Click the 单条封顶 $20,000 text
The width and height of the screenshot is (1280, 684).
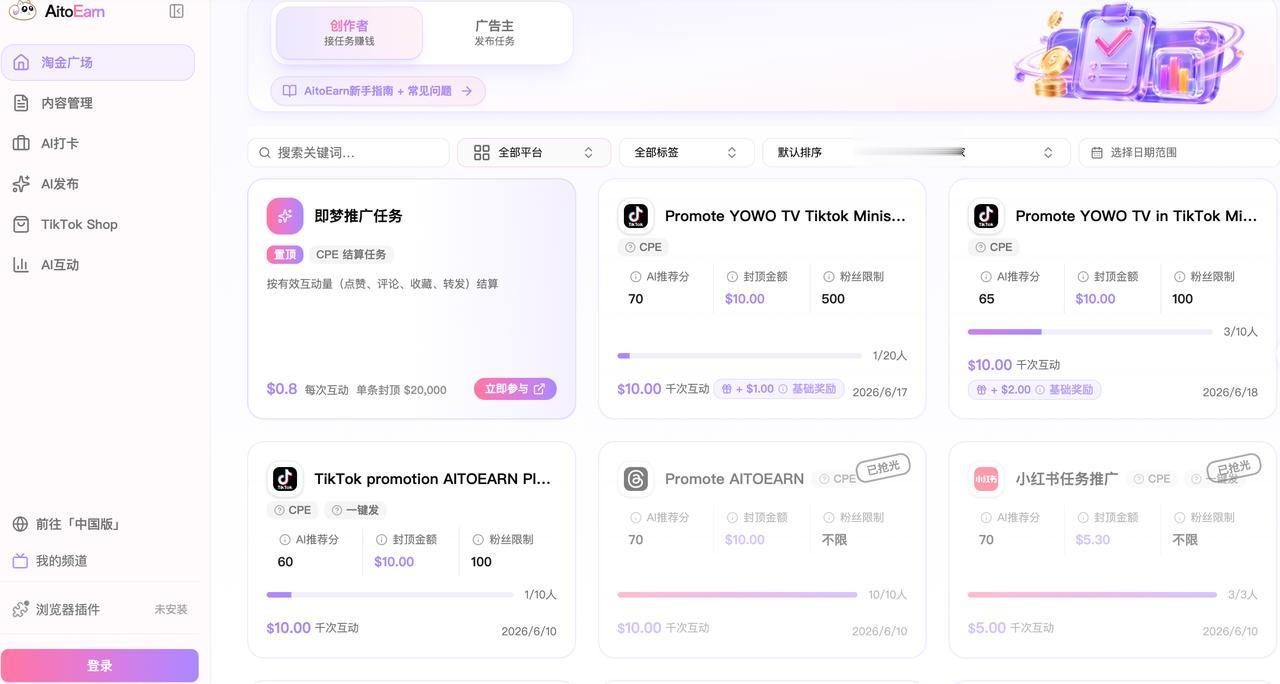[402, 390]
